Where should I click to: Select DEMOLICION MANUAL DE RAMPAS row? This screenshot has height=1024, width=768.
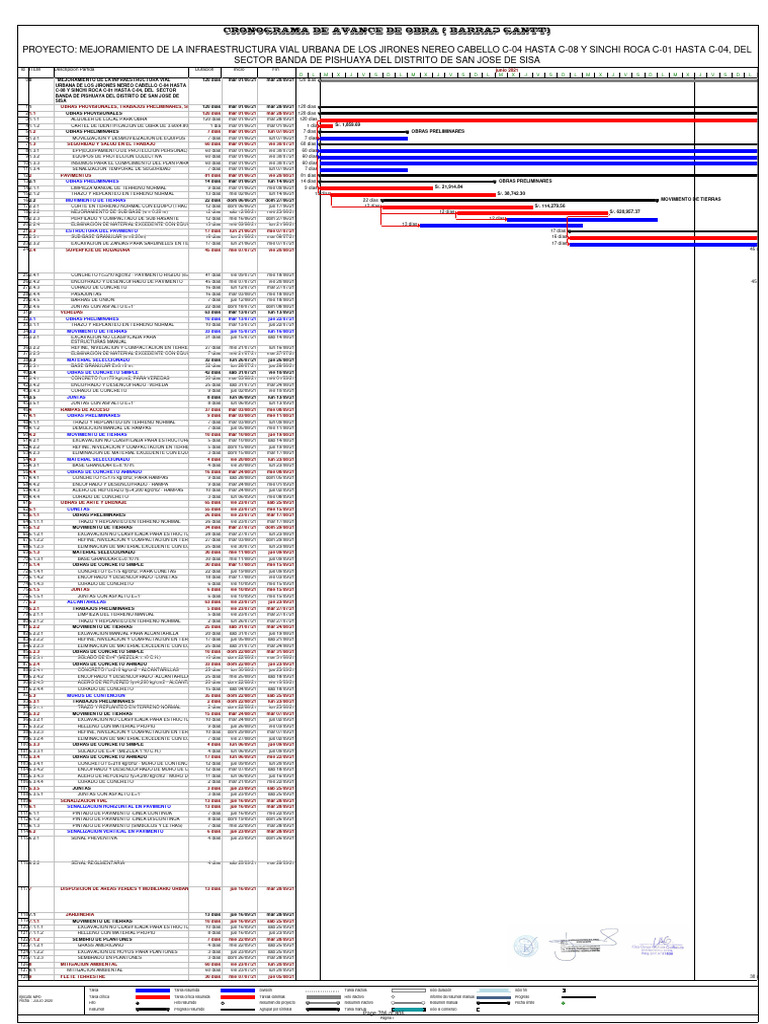157,427
